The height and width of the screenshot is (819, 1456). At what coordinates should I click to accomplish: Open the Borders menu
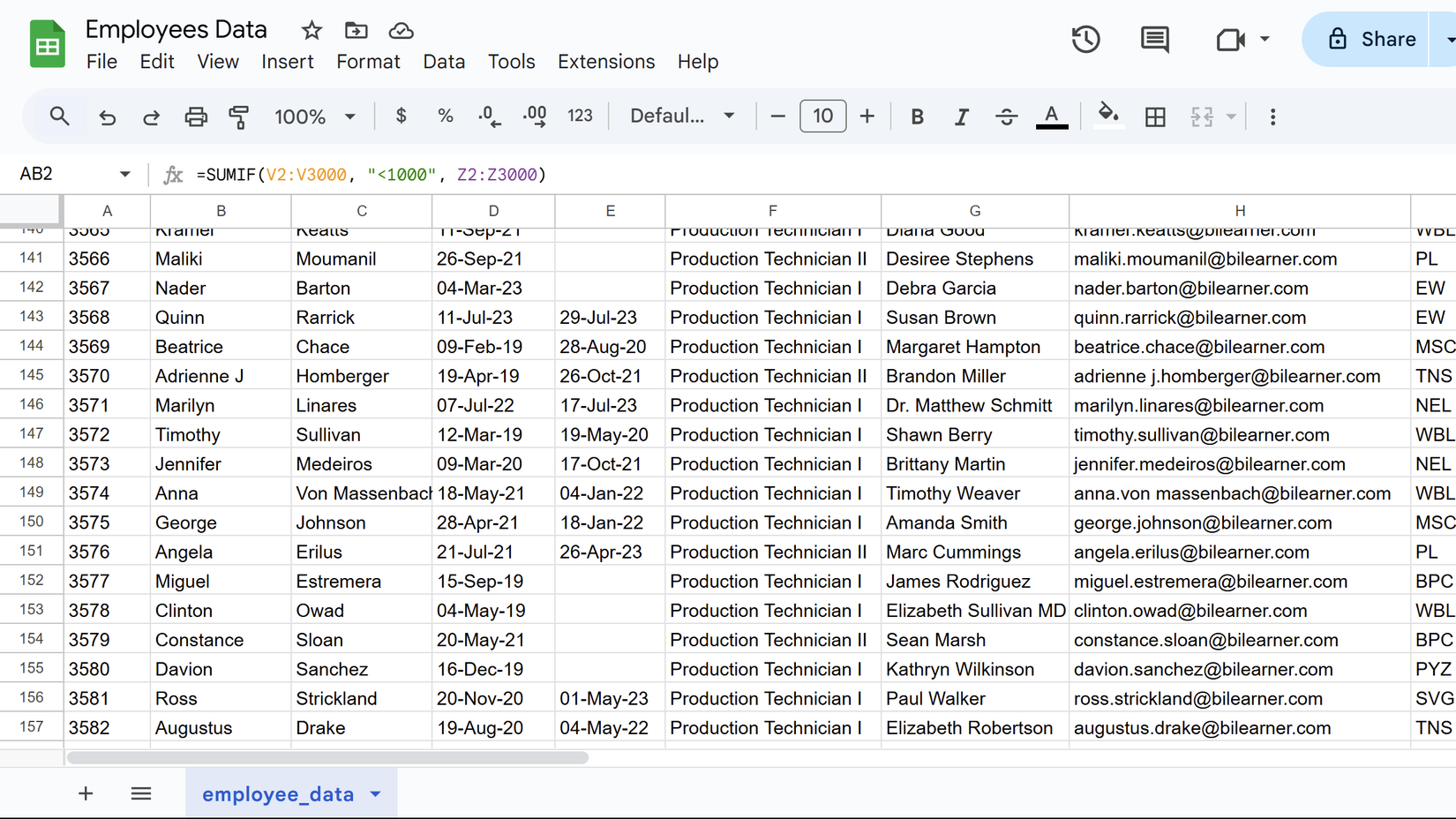[1155, 116]
